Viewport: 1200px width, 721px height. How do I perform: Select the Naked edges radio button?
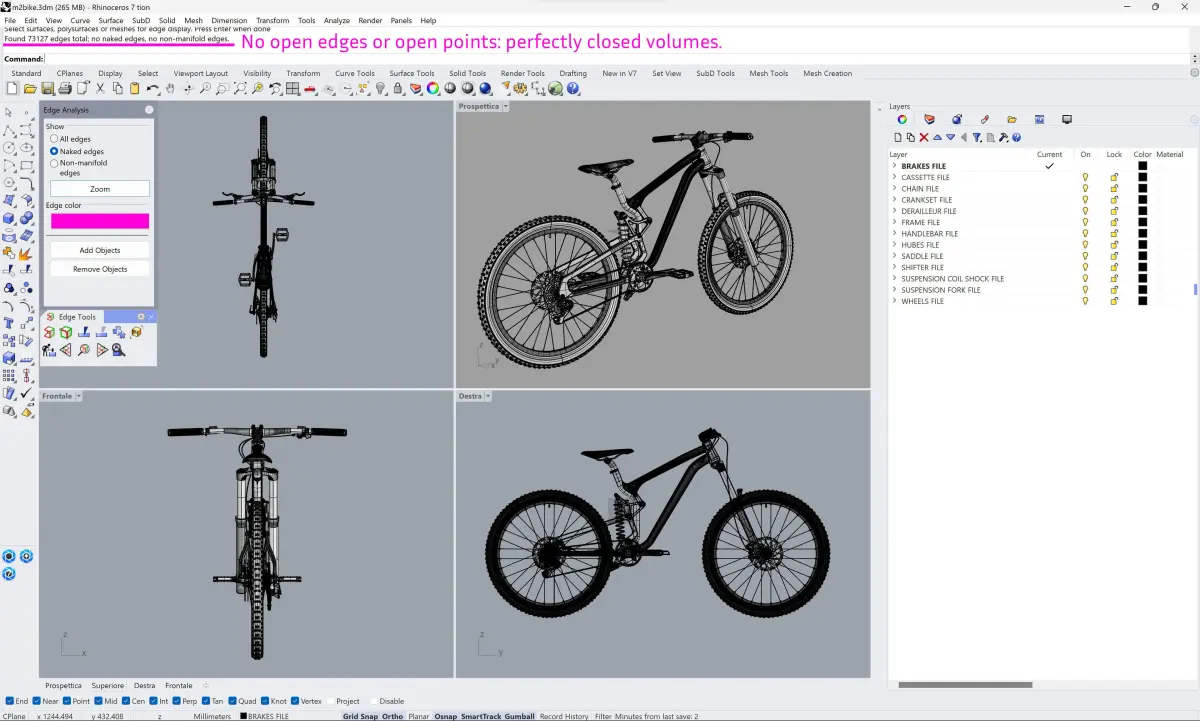click(x=54, y=151)
